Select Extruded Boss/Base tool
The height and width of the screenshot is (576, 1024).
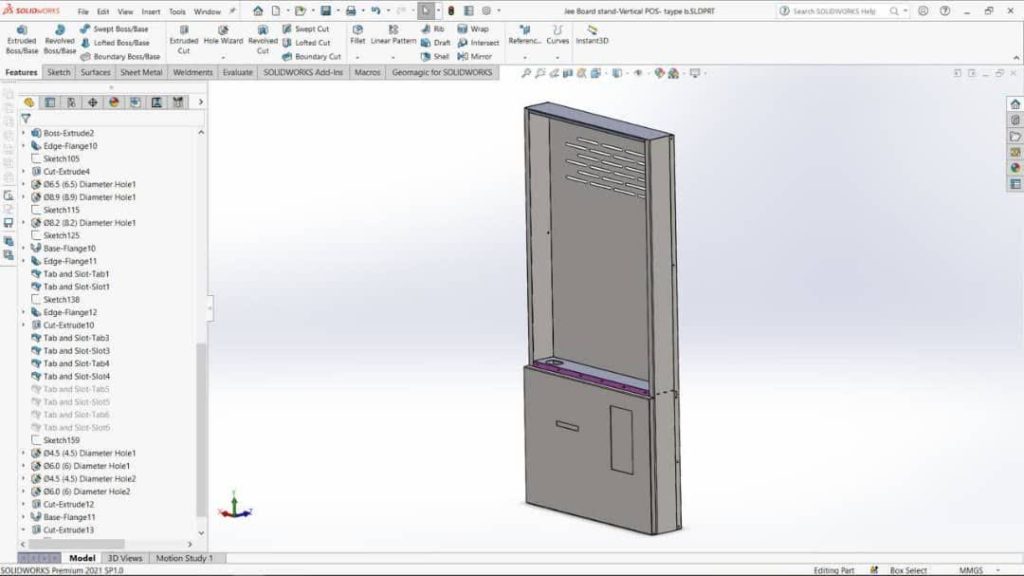coord(22,40)
